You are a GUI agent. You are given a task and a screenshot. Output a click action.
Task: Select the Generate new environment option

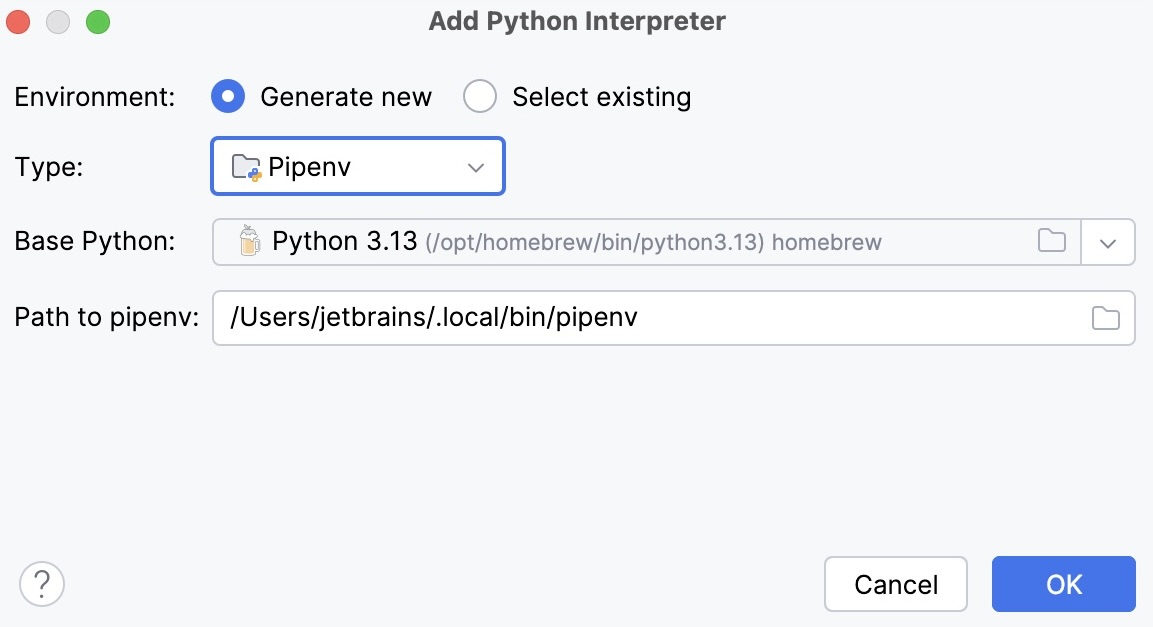click(228, 96)
